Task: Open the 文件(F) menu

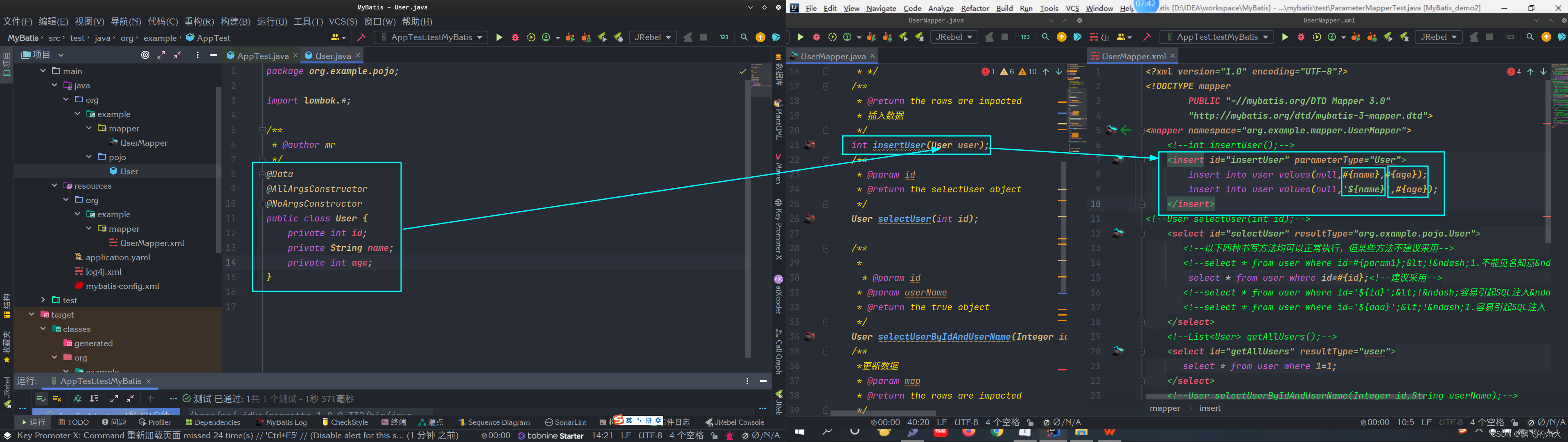Action: coord(18,21)
